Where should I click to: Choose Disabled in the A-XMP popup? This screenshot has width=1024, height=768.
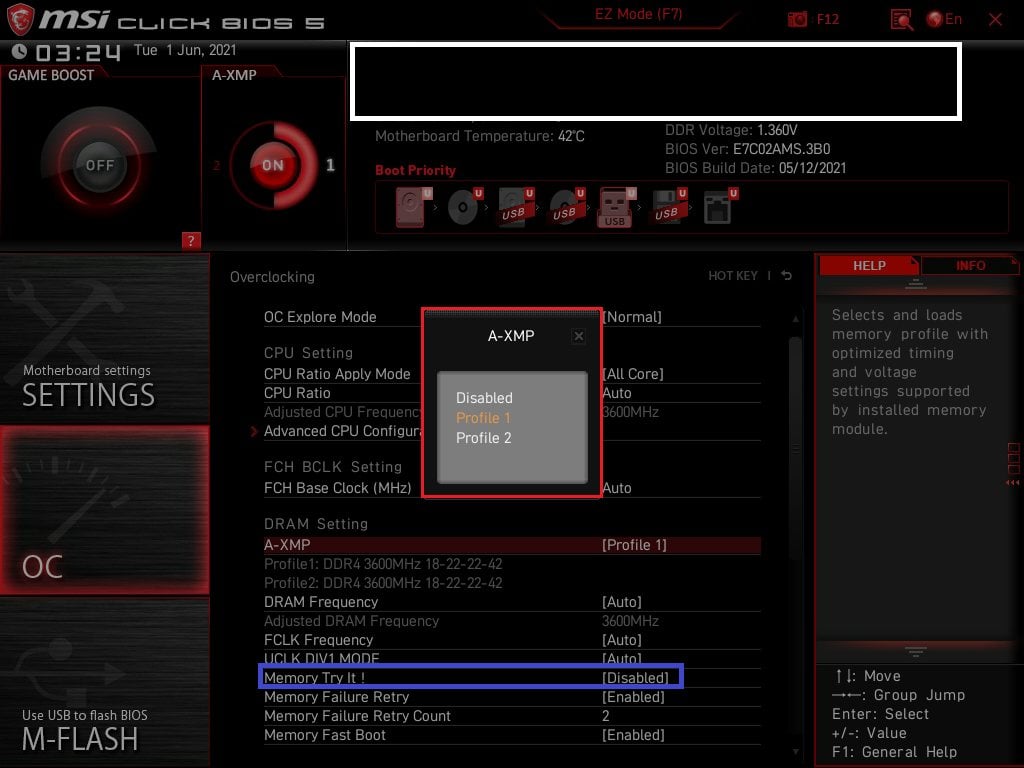(484, 398)
